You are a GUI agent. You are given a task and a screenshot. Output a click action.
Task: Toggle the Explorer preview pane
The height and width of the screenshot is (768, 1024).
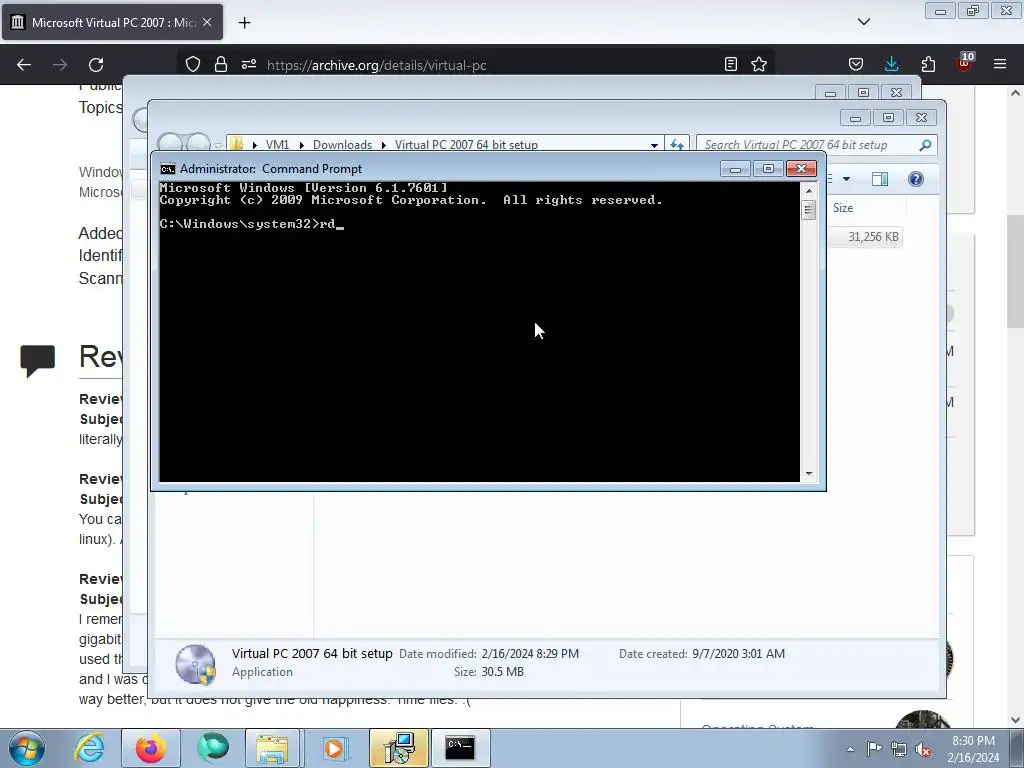[880, 179]
